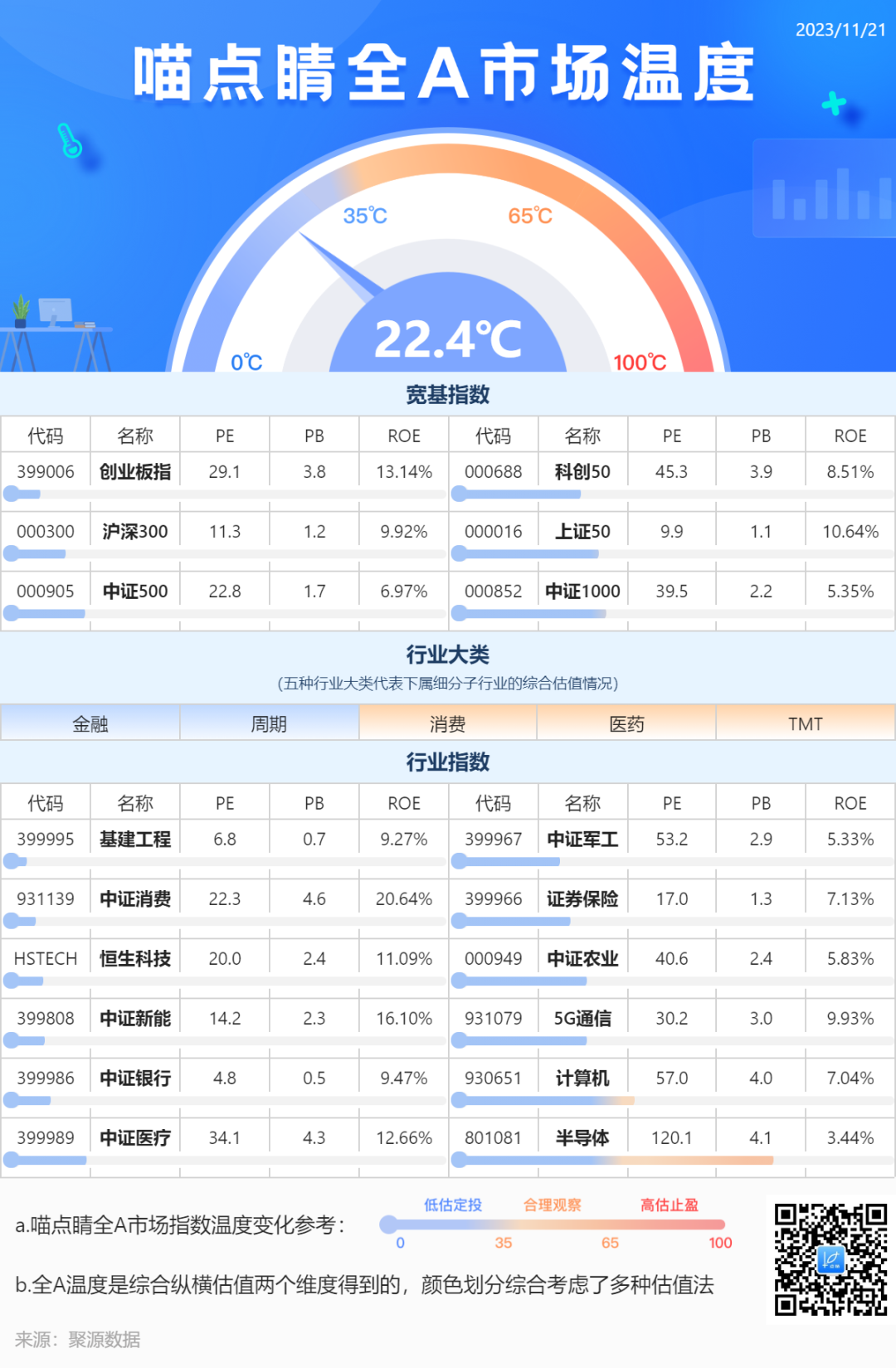Click index name 上证50
896x1368 pixels.
(582, 532)
